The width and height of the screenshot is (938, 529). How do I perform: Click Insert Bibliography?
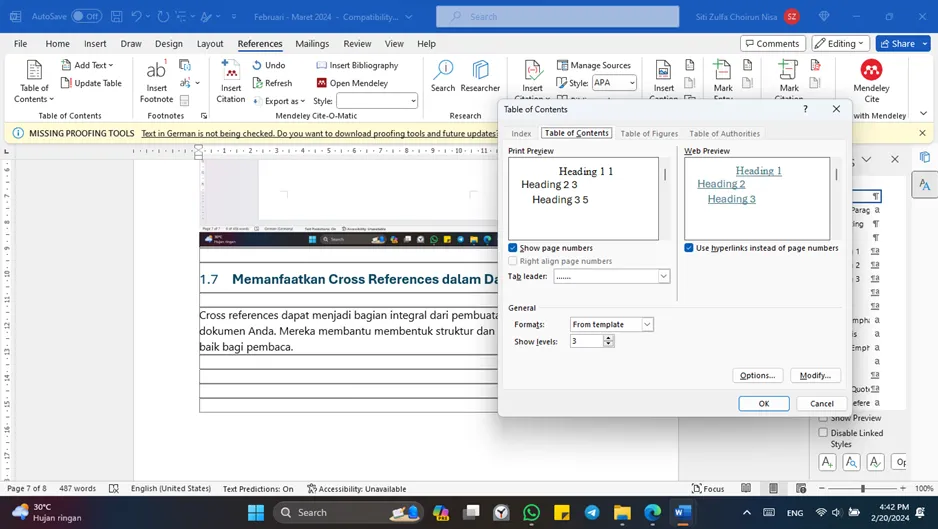click(357, 65)
